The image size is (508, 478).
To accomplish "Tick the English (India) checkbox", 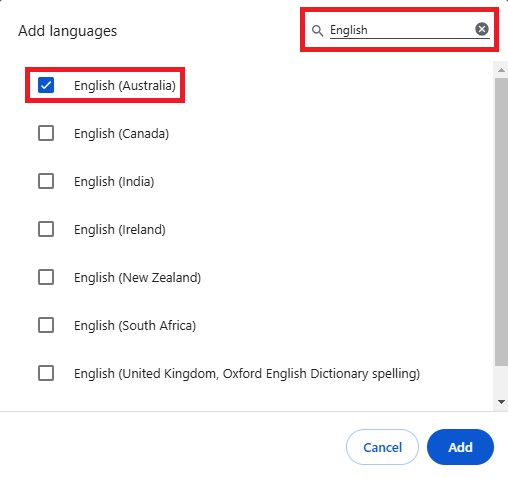I will pyautogui.click(x=46, y=181).
